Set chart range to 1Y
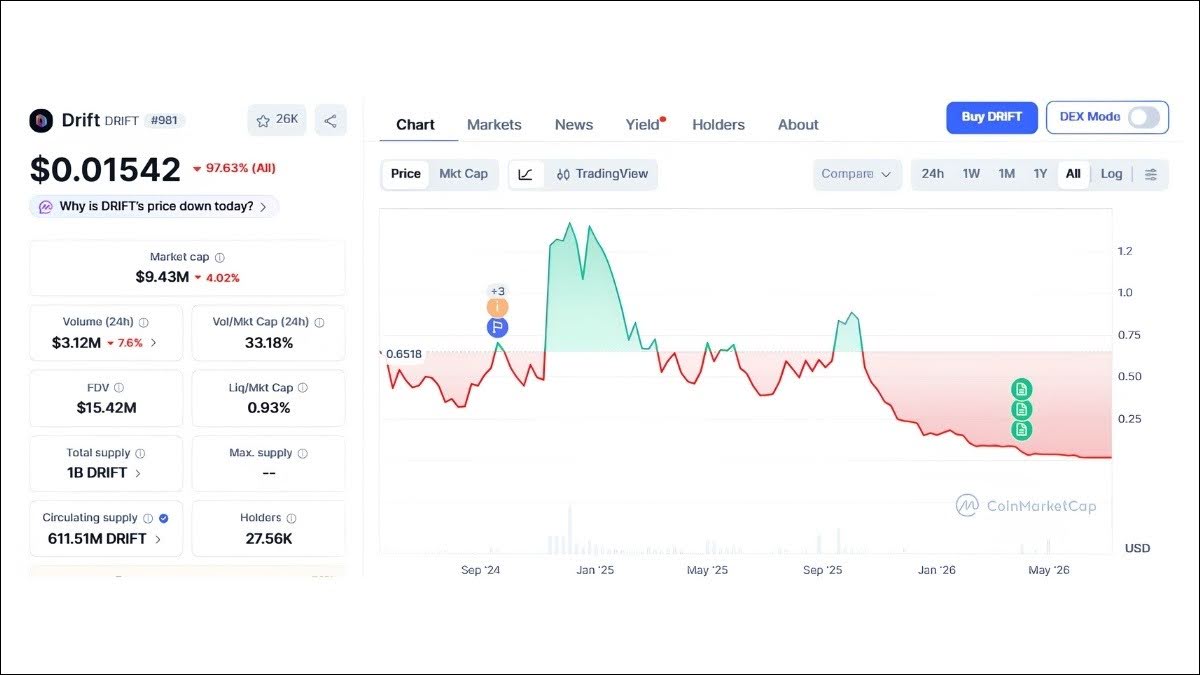Image resolution: width=1200 pixels, height=675 pixels. [x=1040, y=174]
